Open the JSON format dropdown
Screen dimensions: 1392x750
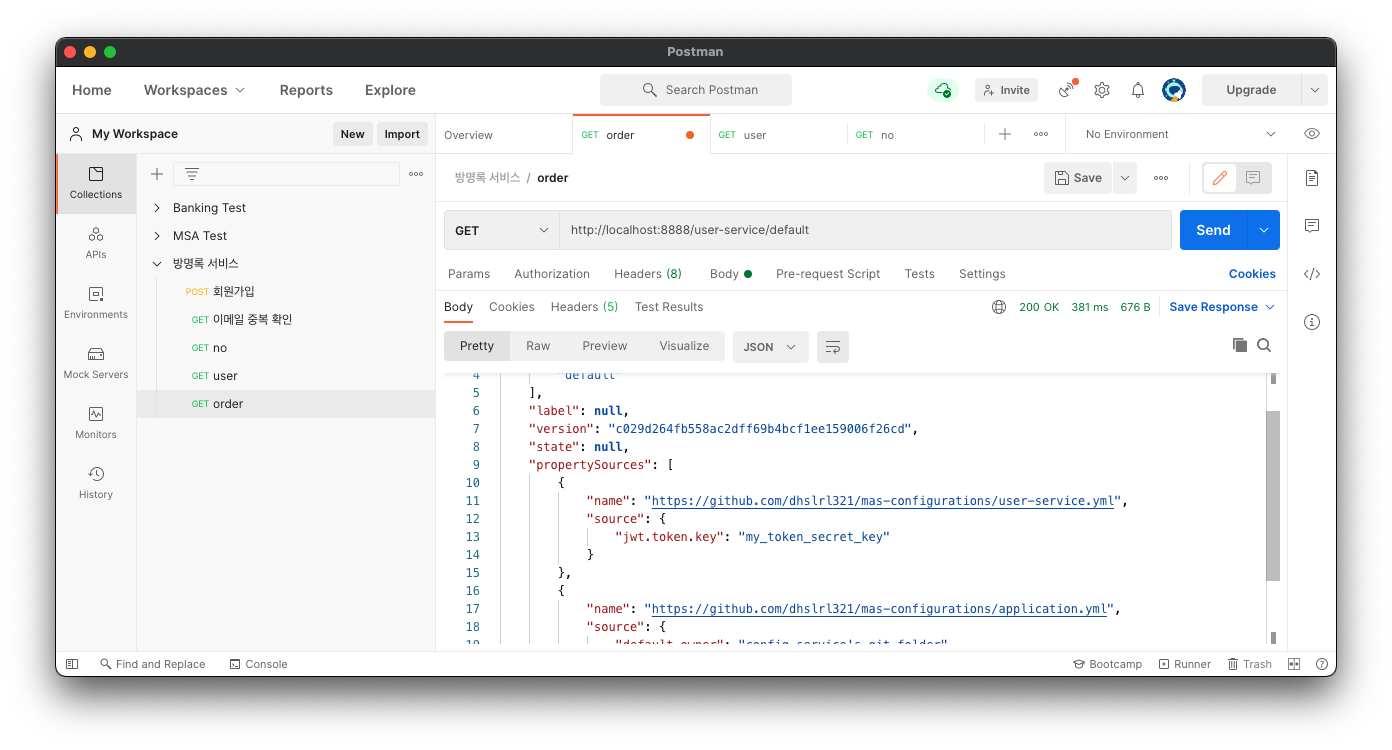click(x=770, y=347)
